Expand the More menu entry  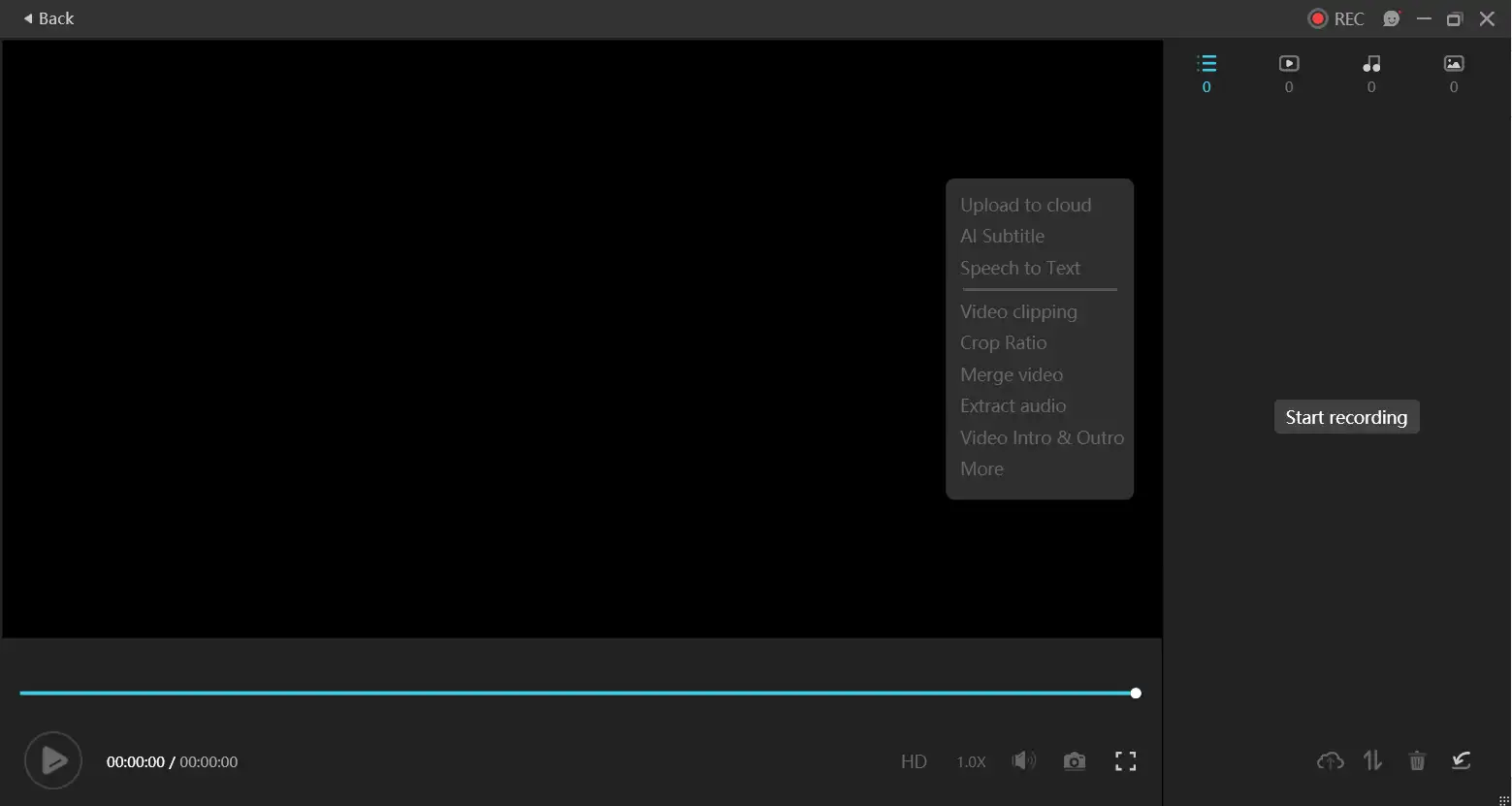(981, 468)
